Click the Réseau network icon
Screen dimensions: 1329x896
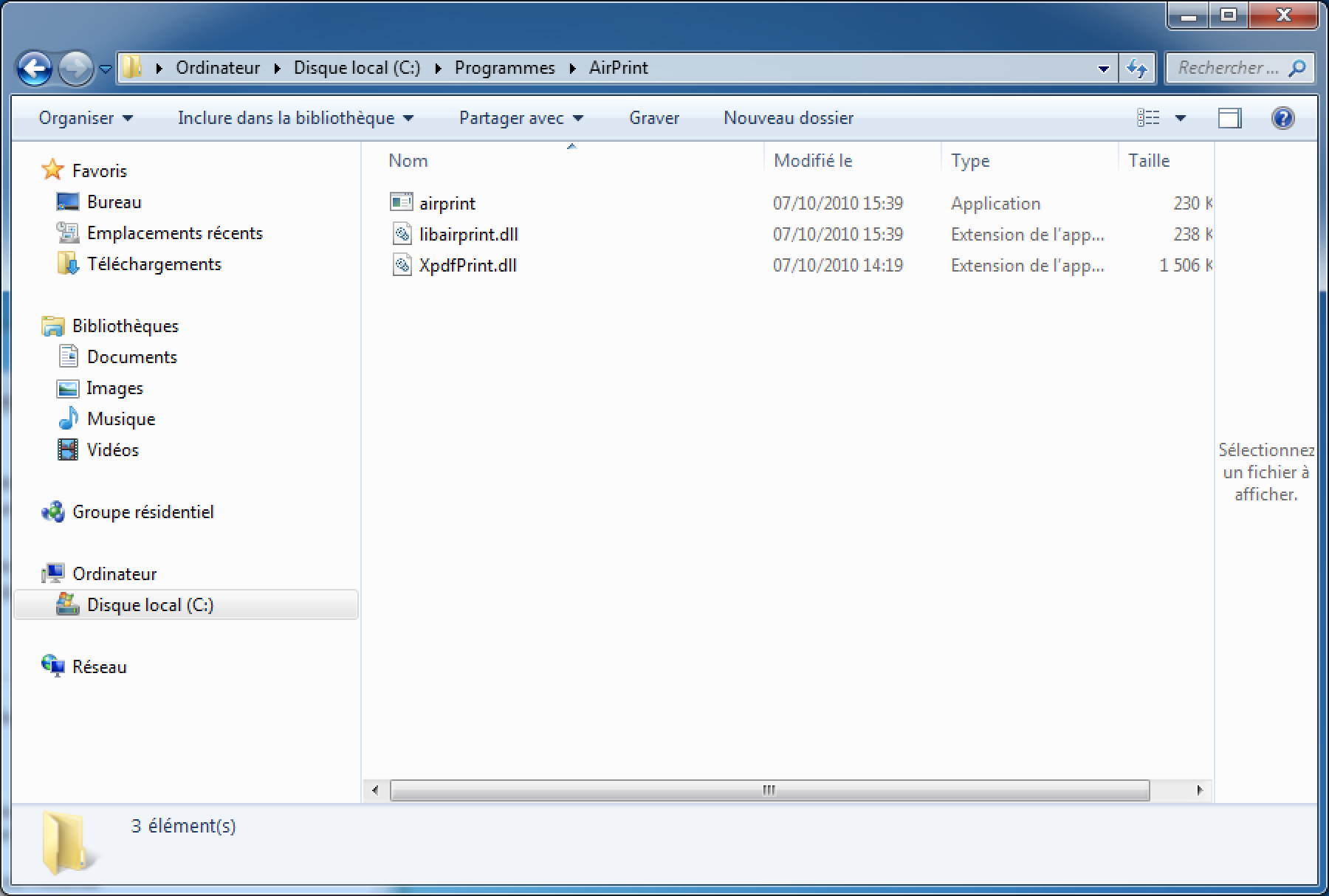coord(53,666)
